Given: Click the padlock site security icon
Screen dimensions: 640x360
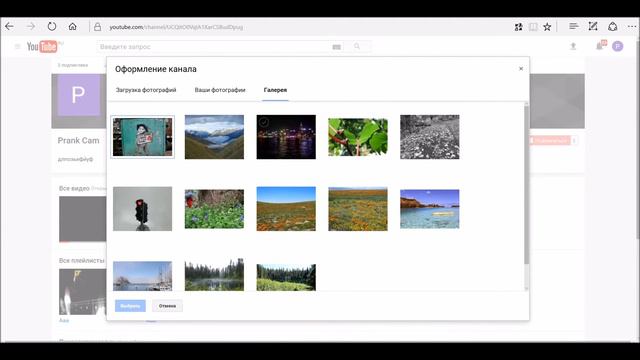Looking at the screenshot, I should click(97, 27).
